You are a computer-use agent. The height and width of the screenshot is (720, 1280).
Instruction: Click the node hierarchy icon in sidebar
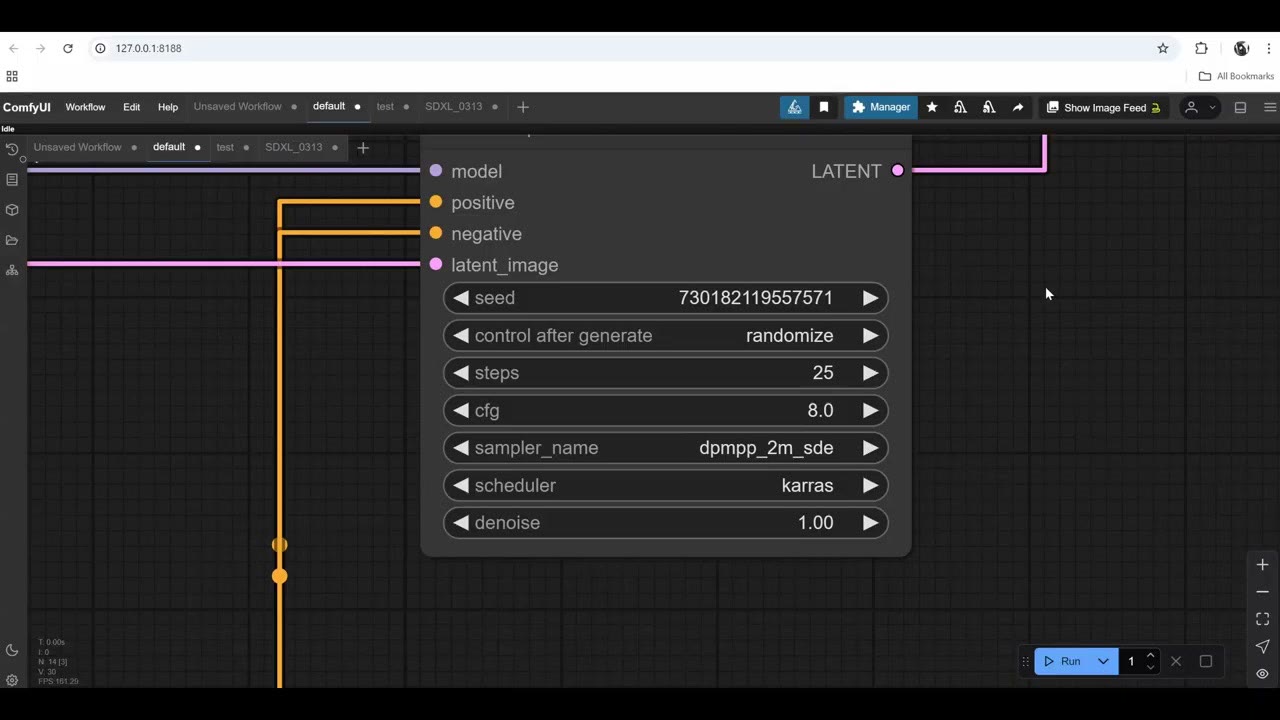[12, 270]
